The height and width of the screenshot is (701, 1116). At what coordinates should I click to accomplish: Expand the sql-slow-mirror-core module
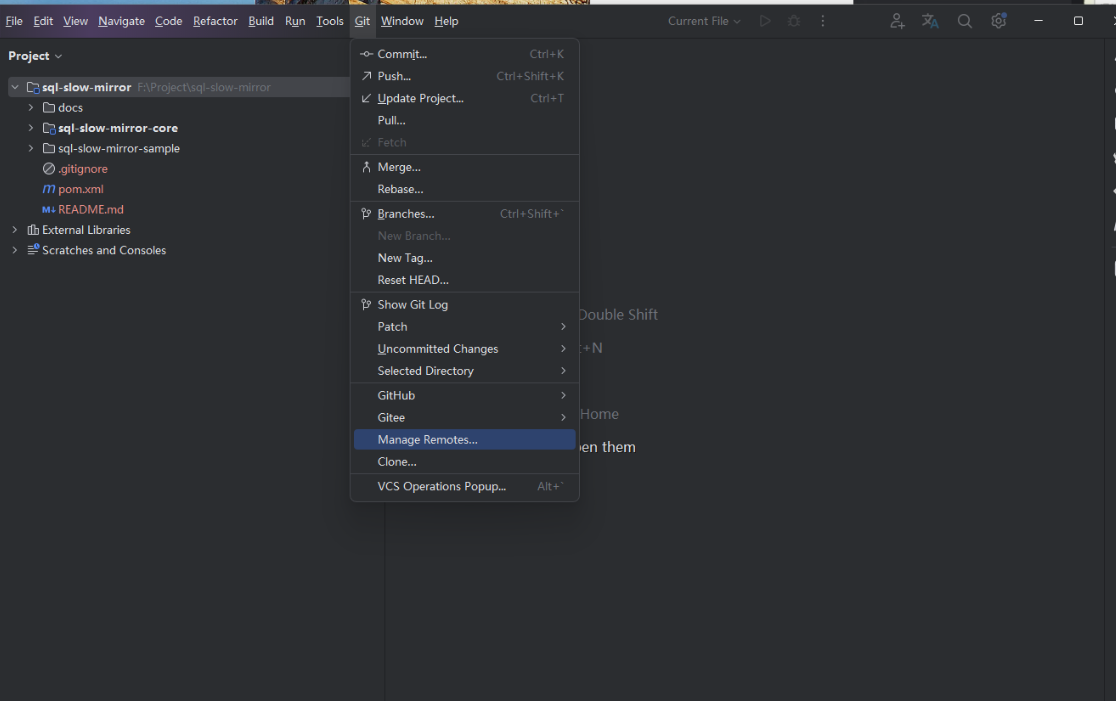[x=30, y=128]
